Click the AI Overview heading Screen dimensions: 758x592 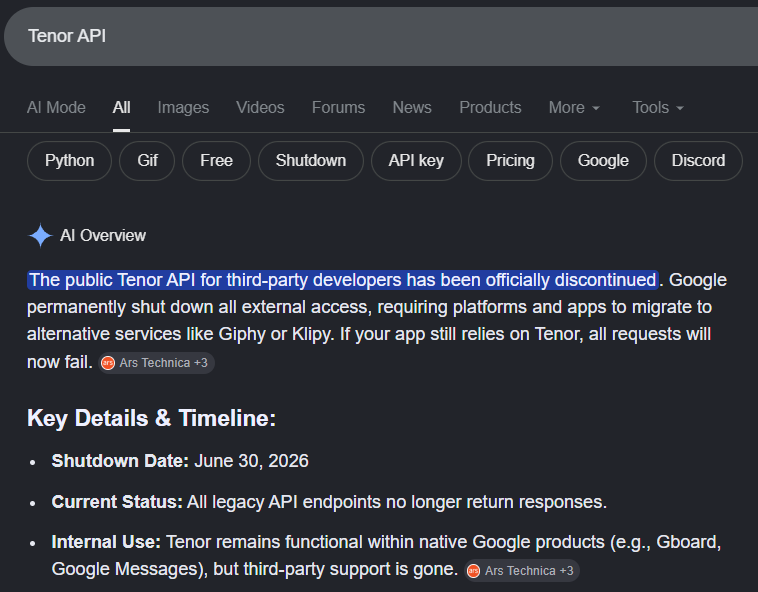[102, 235]
